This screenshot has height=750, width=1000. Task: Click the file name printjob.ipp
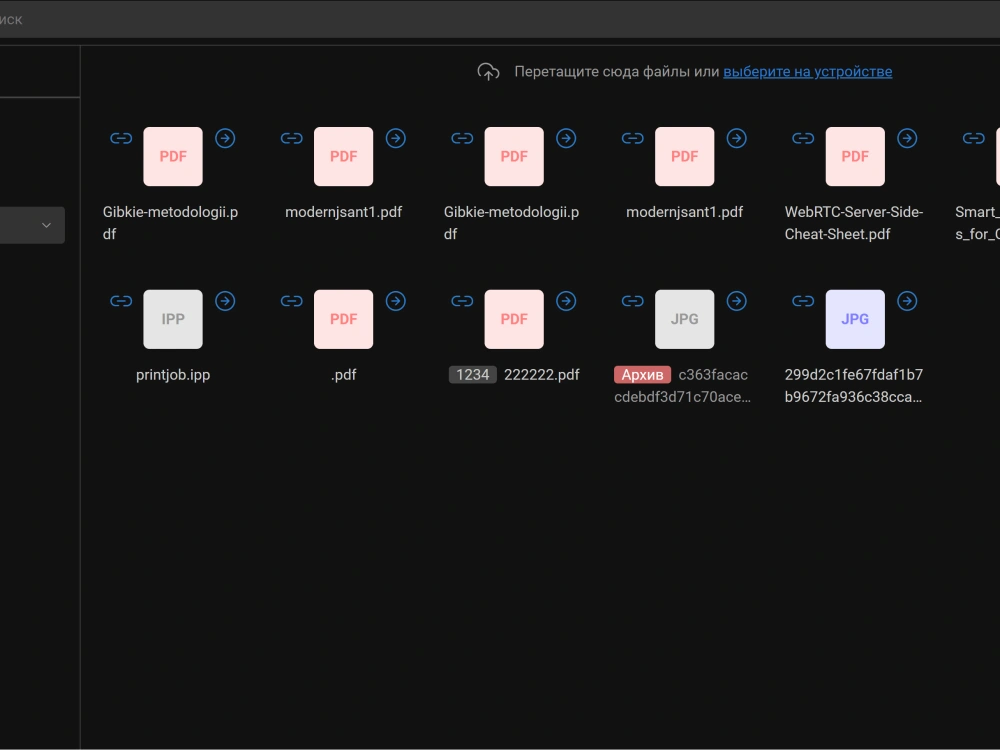[x=173, y=374]
